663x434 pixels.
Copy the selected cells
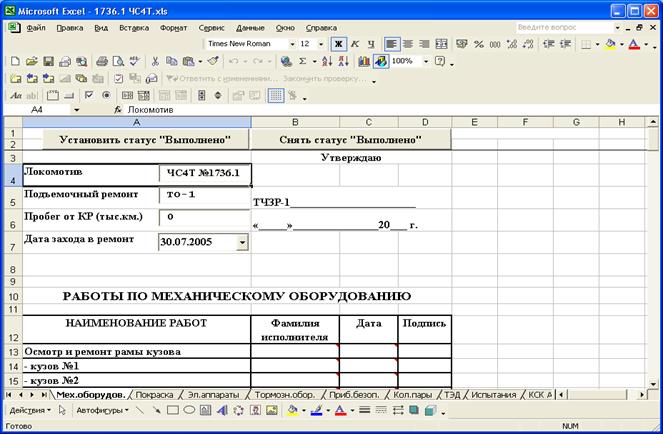pos(171,61)
